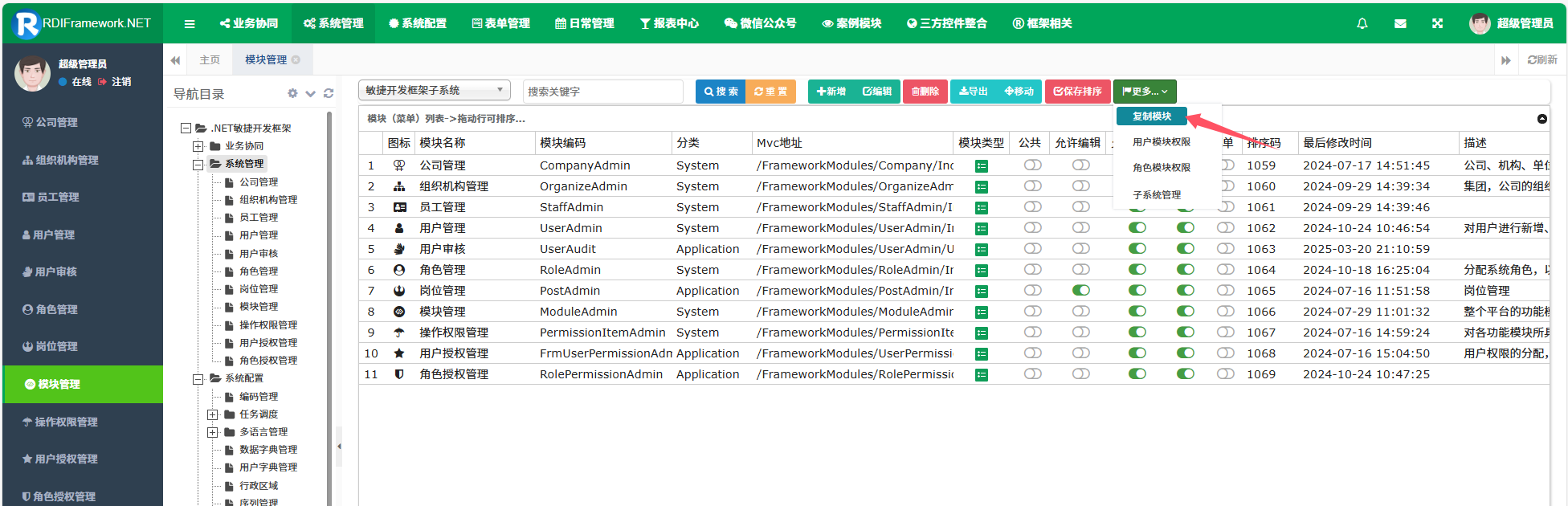Click the 注销 logout link

point(115,82)
